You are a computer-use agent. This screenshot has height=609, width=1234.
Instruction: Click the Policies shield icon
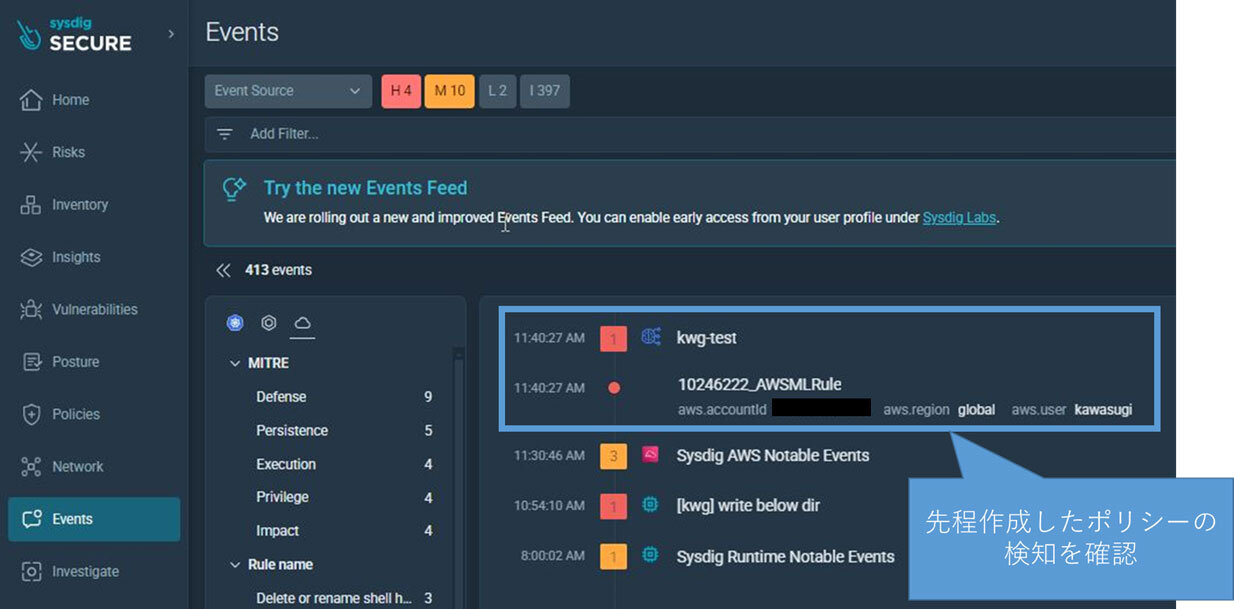[x=31, y=414]
